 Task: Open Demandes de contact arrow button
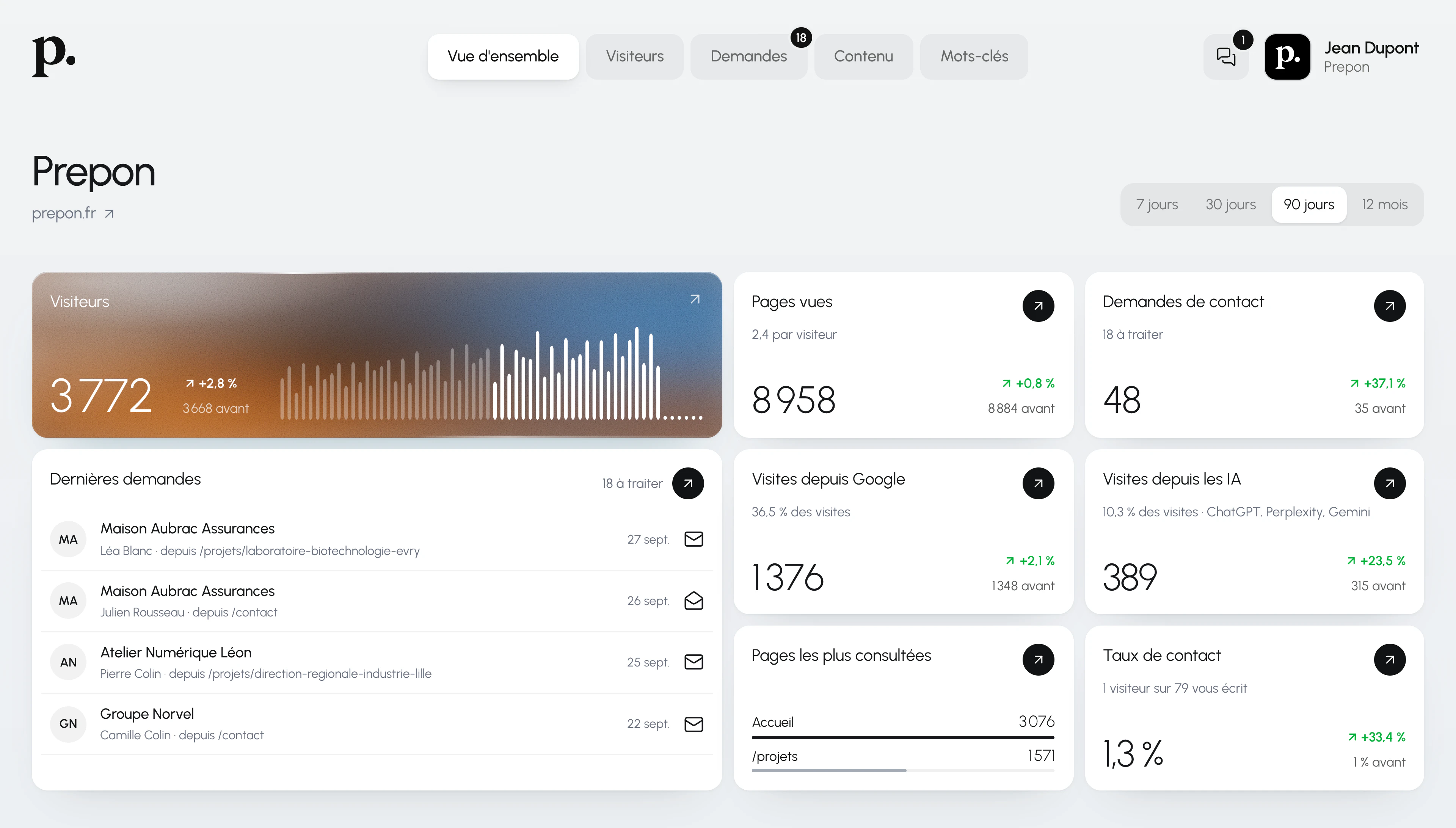(1389, 306)
